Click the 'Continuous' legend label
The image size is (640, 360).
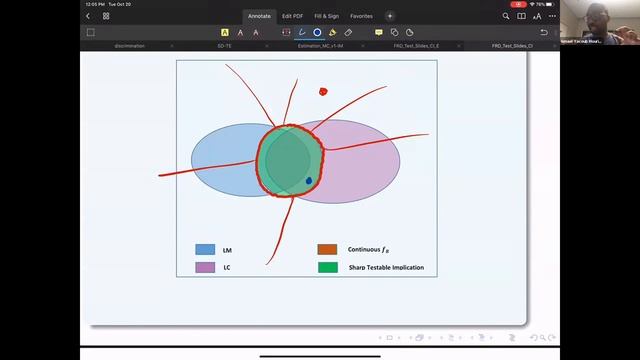click(368, 249)
